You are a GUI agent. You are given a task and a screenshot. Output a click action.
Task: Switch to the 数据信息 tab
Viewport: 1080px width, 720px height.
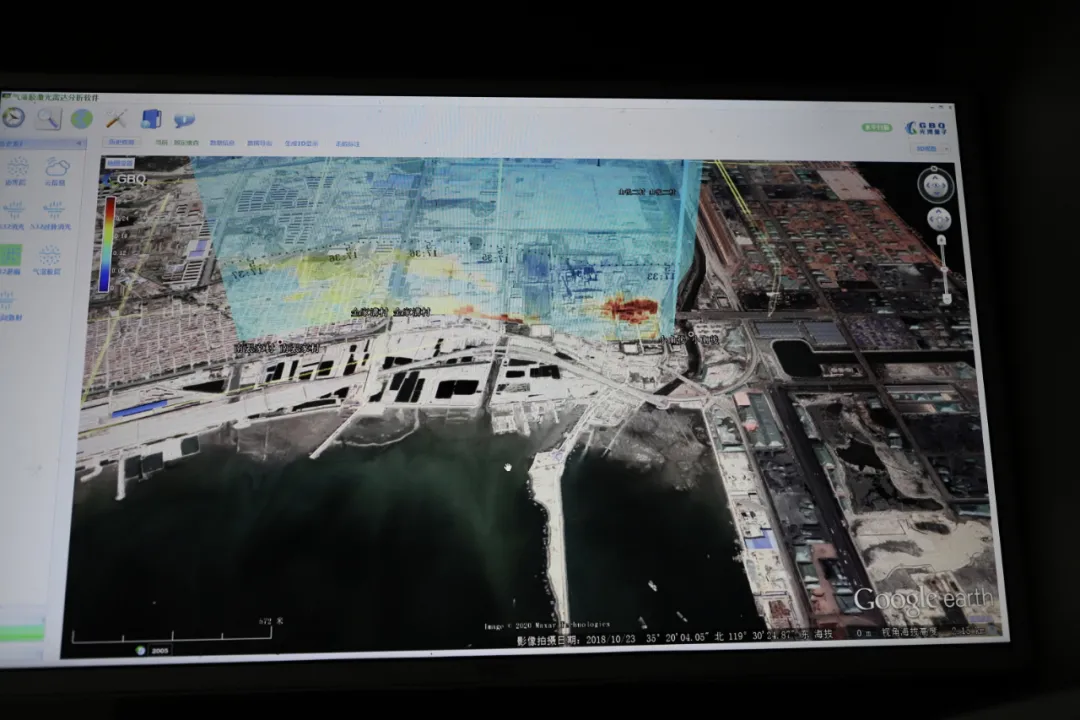point(222,143)
